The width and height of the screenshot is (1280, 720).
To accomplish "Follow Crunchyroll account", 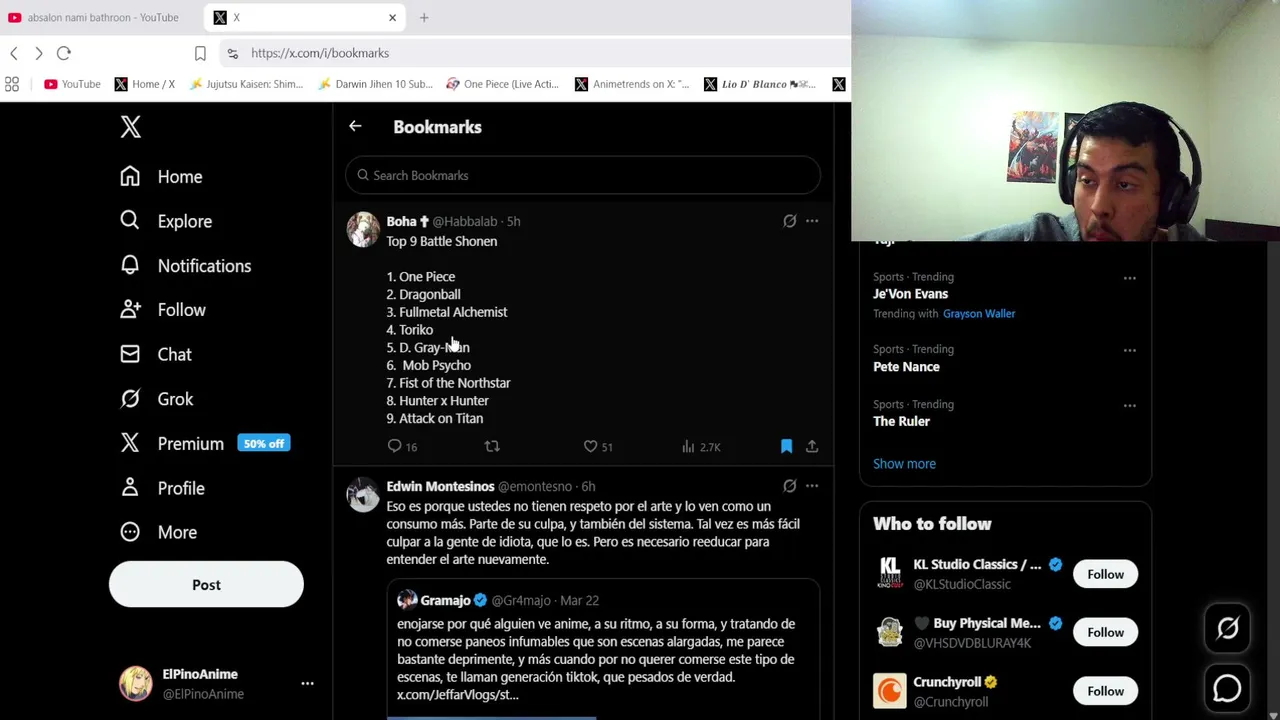I will pos(1105,691).
